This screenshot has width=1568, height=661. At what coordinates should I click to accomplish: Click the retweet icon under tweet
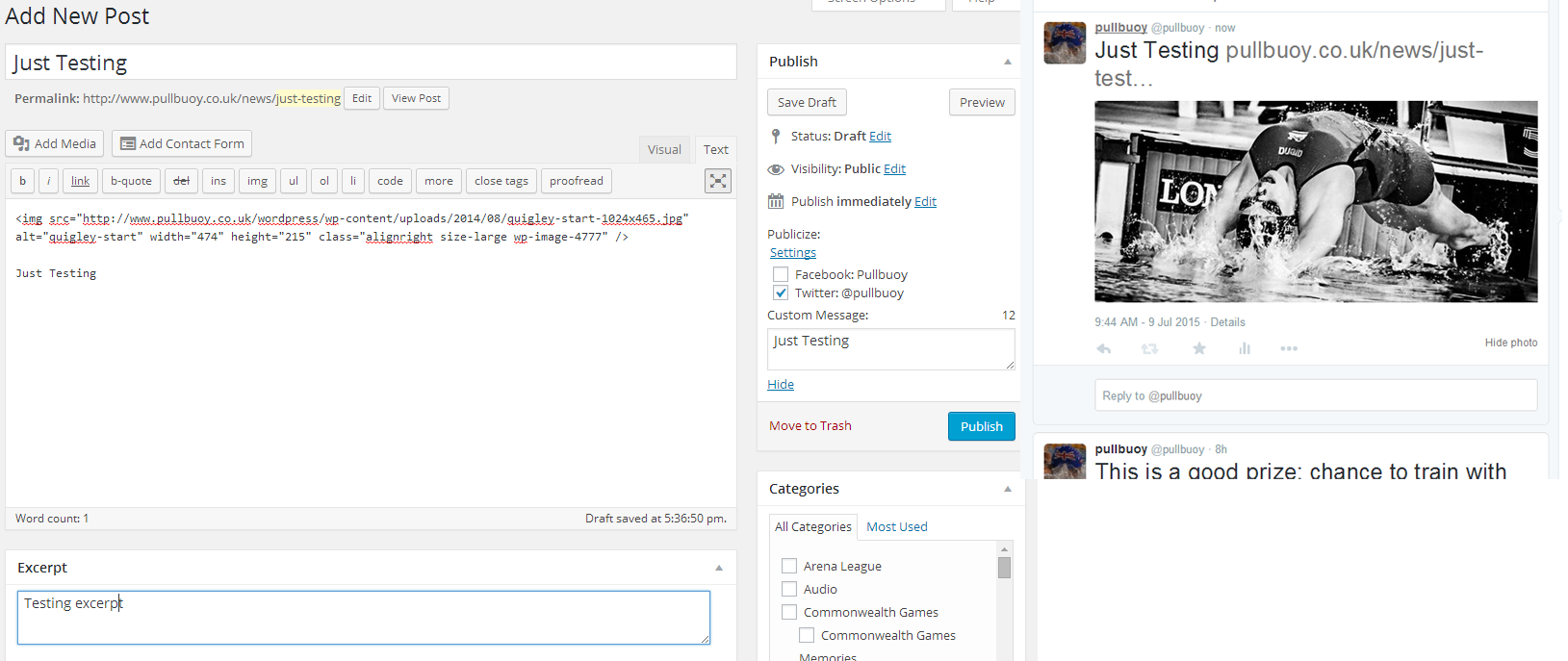click(1149, 349)
